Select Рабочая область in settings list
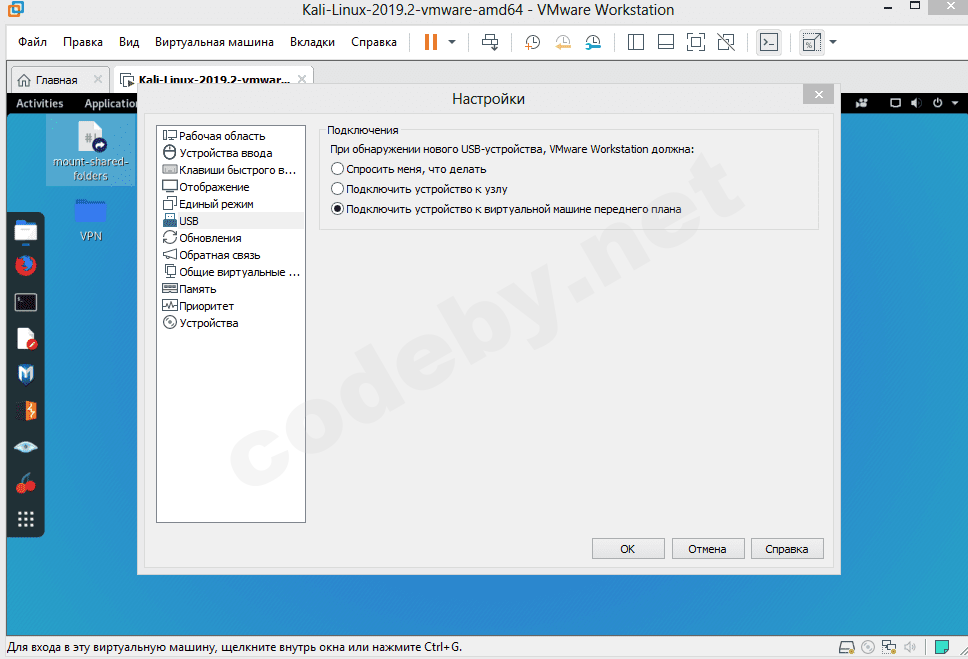The image size is (968, 659). pyautogui.click(x=231, y=136)
